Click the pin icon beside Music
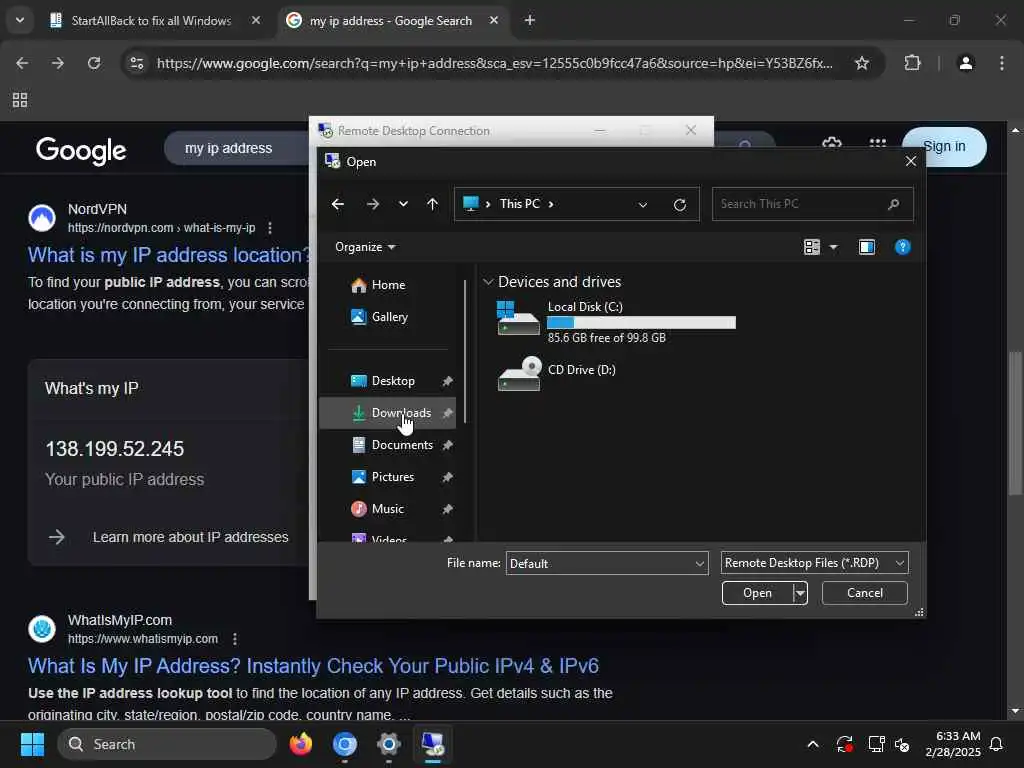The height and width of the screenshot is (768, 1024). [447, 509]
